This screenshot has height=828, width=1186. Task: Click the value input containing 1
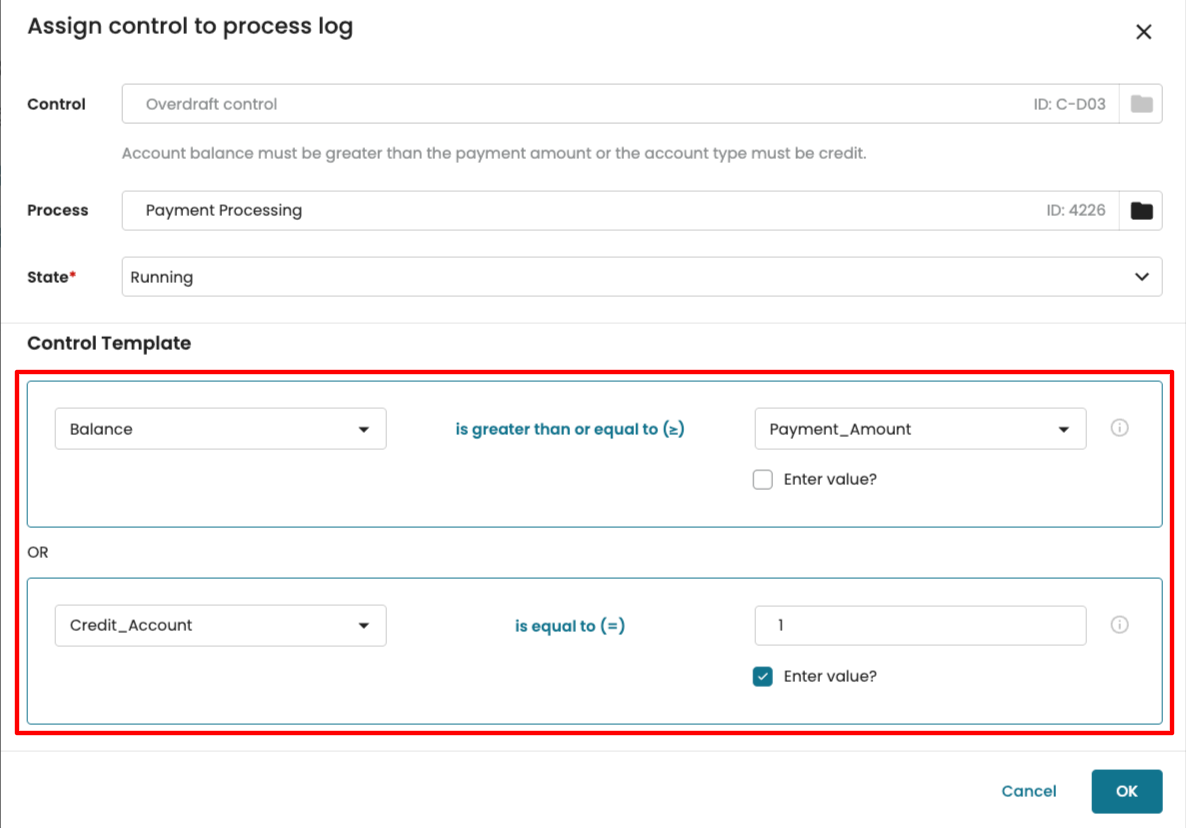(920, 625)
